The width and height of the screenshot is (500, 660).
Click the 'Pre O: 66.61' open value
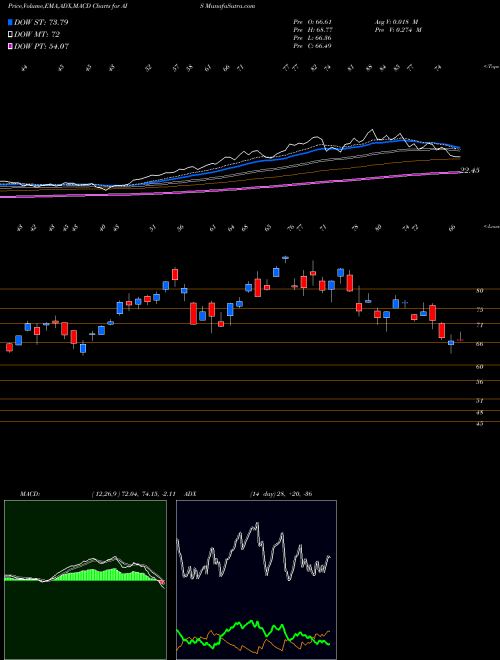tap(312, 22)
